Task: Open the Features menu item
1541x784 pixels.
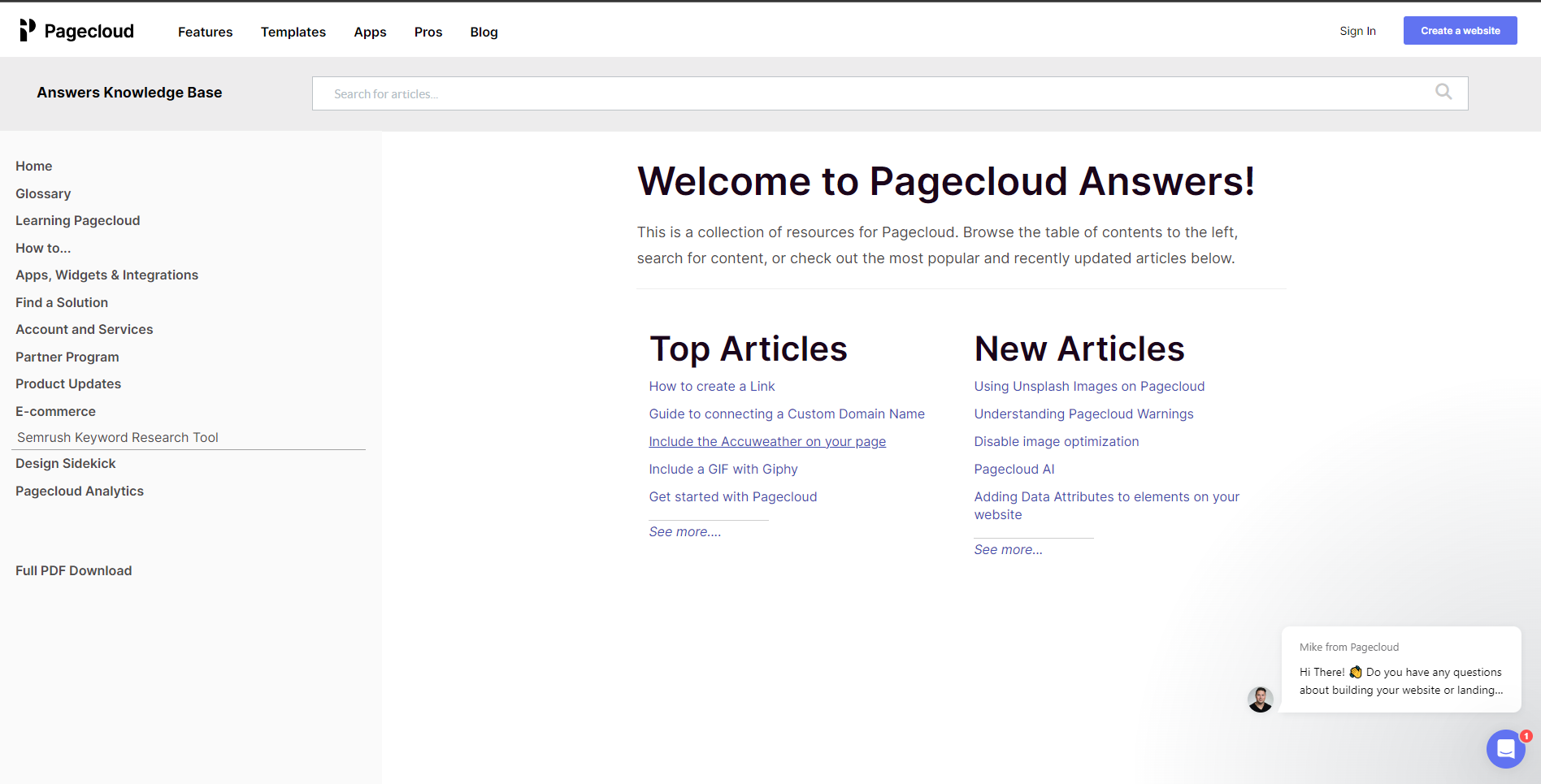Action: (206, 32)
